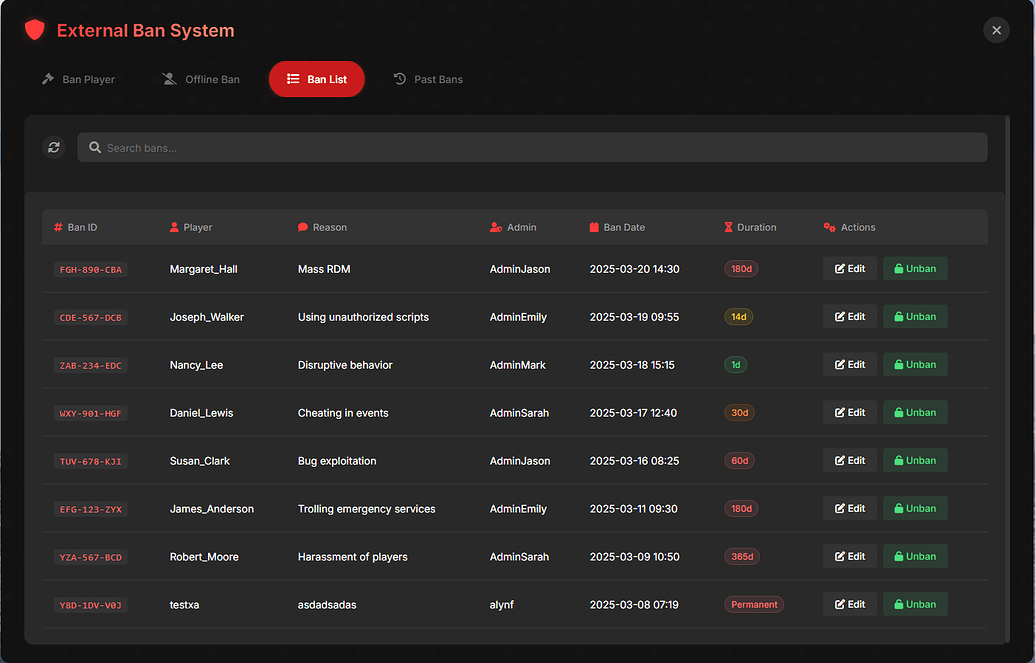
Task: Edit the ban for testxa
Action: click(x=849, y=604)
